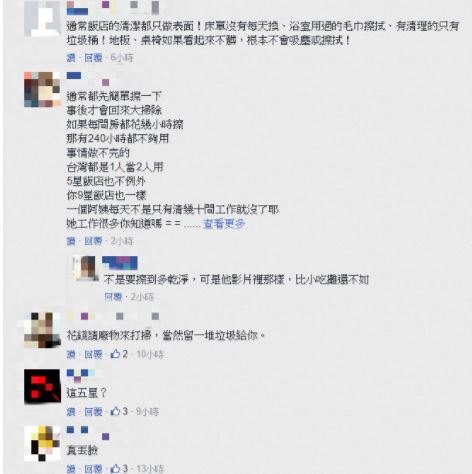Like the 花錢請廢物來打掃 comment

pos(71,354)
